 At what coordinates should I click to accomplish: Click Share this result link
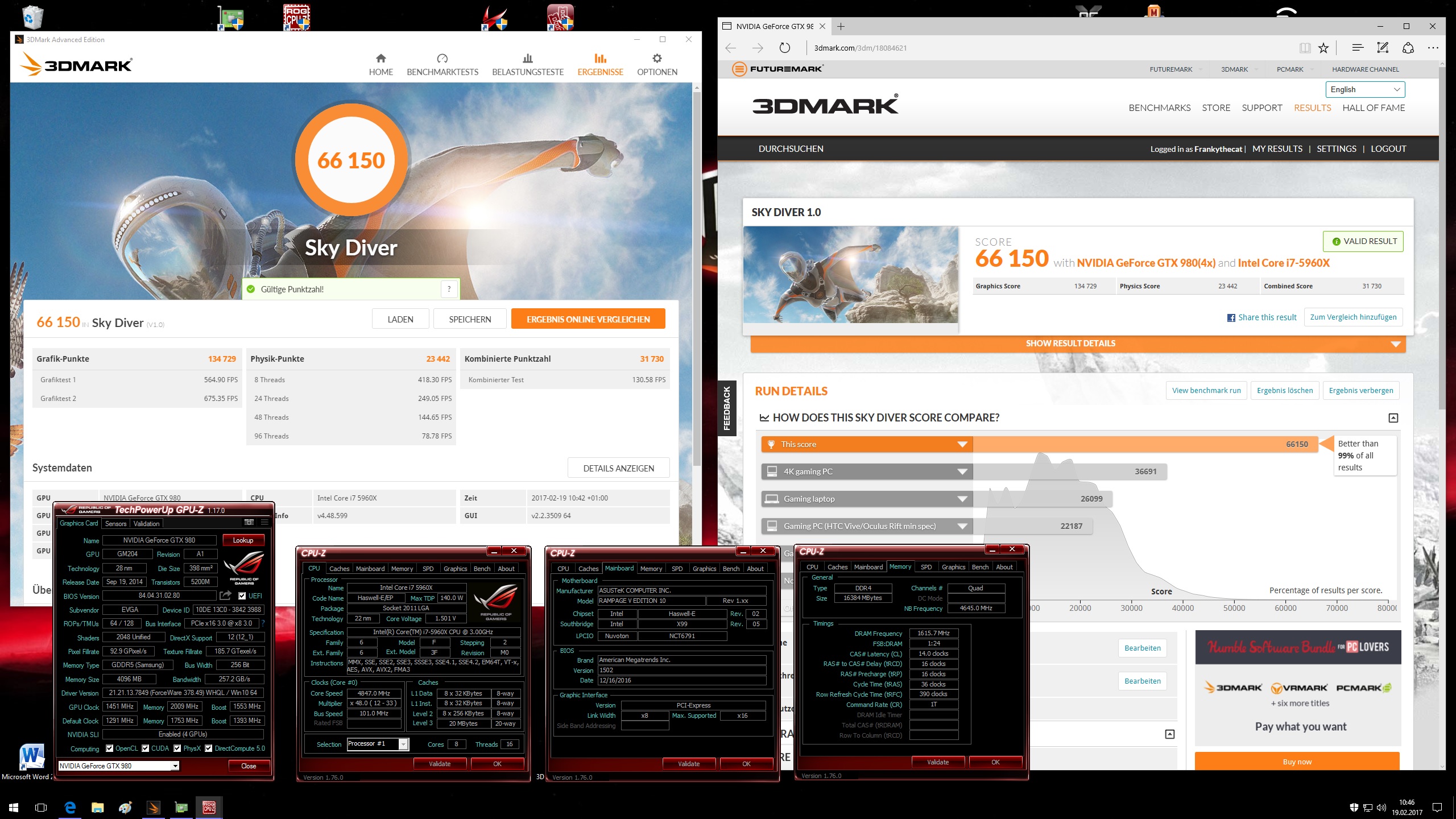[1261, 317]
